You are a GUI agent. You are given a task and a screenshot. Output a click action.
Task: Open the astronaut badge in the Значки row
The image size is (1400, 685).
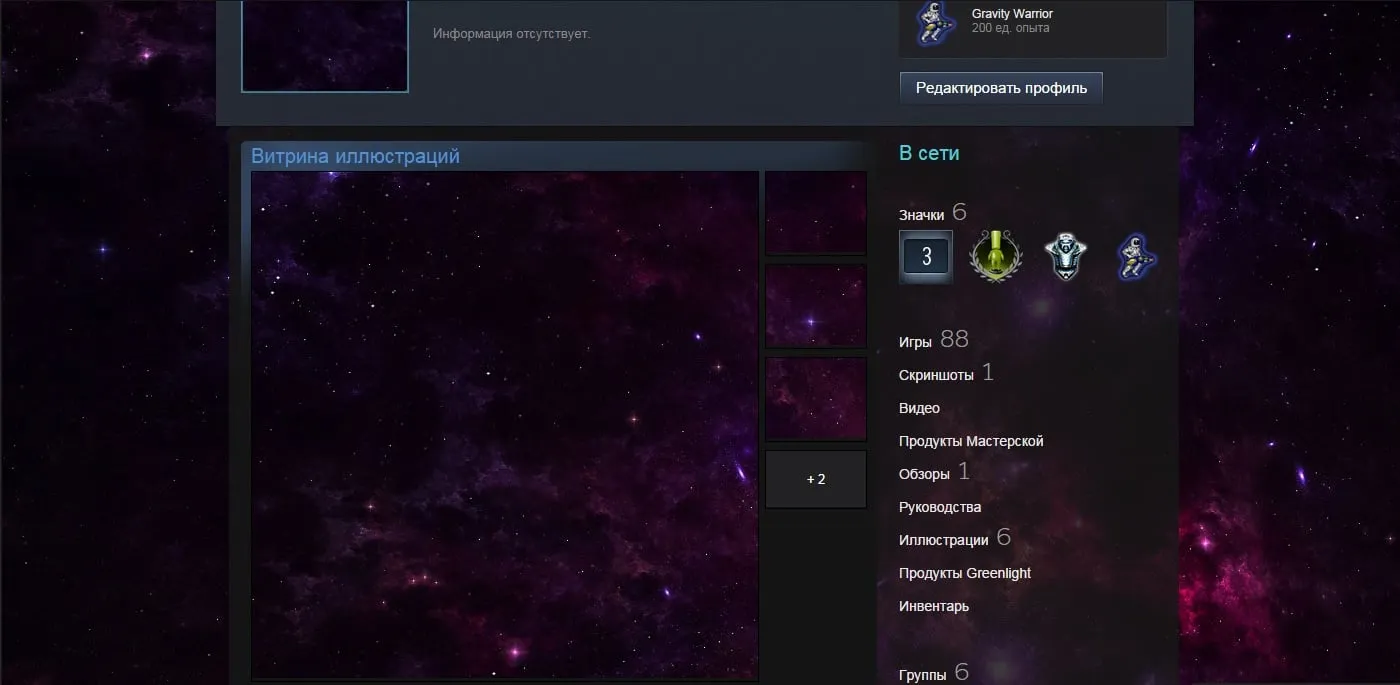click(x=1136, y=256)
